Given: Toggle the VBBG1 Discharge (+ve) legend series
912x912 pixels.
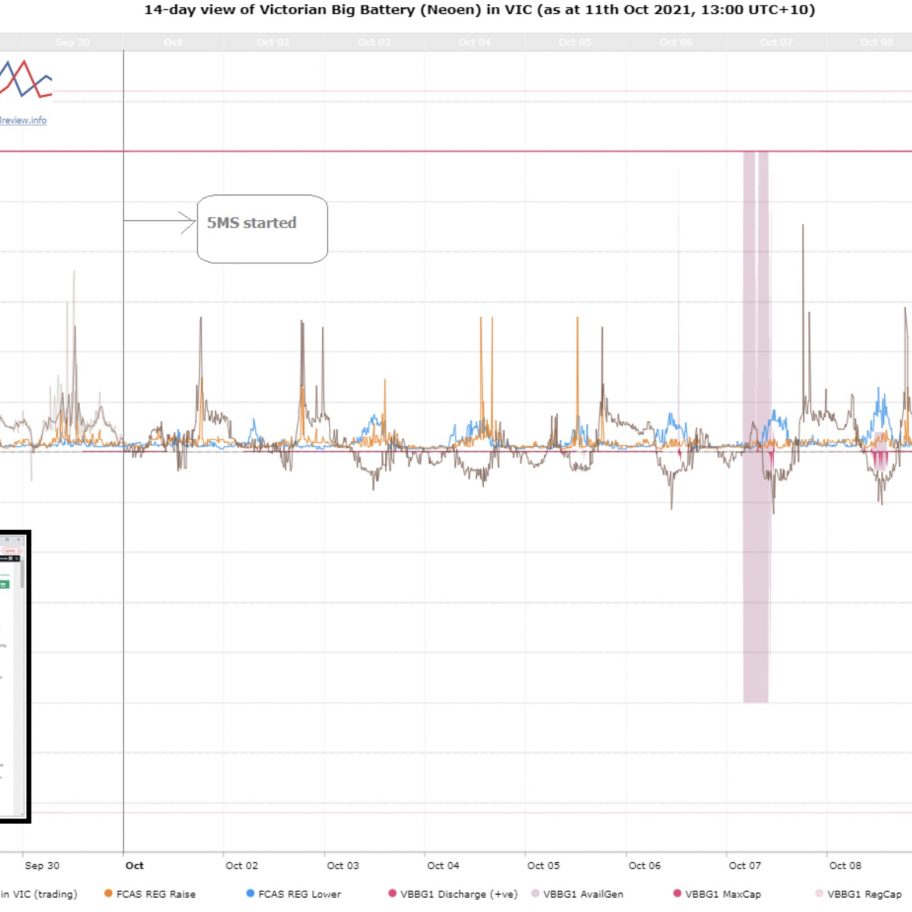Looking at the screenshot, I should click(x=453, y=894).
